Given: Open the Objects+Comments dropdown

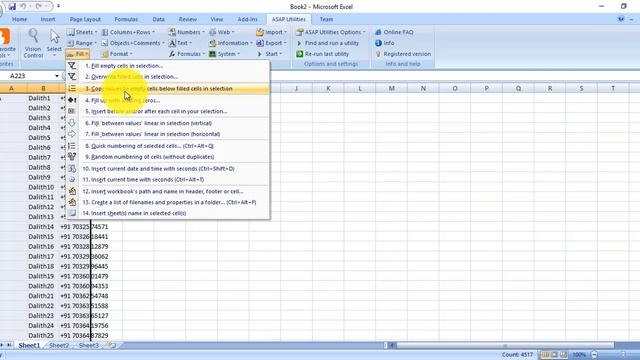Looking at the screenshot, I should click(133, 43).
